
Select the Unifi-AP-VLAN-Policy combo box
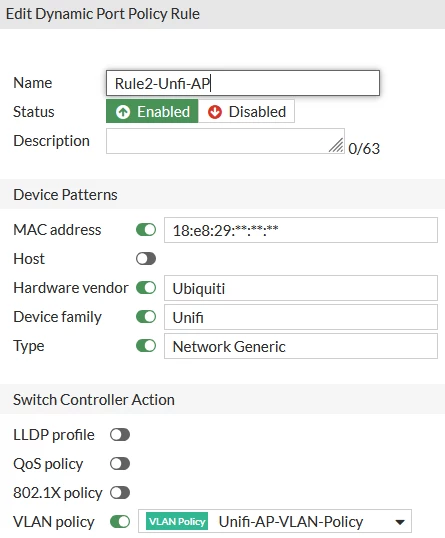pos(275,521)
